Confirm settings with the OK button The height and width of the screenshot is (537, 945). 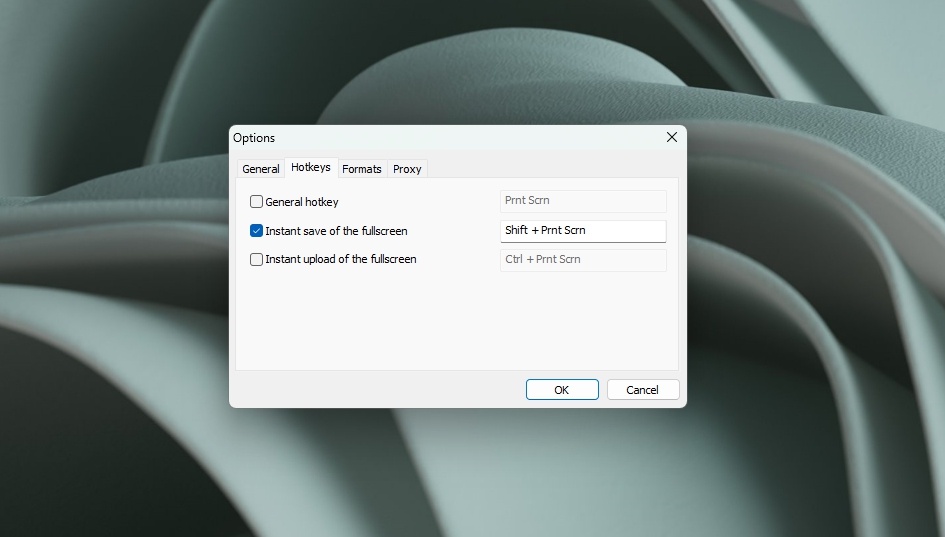click(x=562, y=389)
